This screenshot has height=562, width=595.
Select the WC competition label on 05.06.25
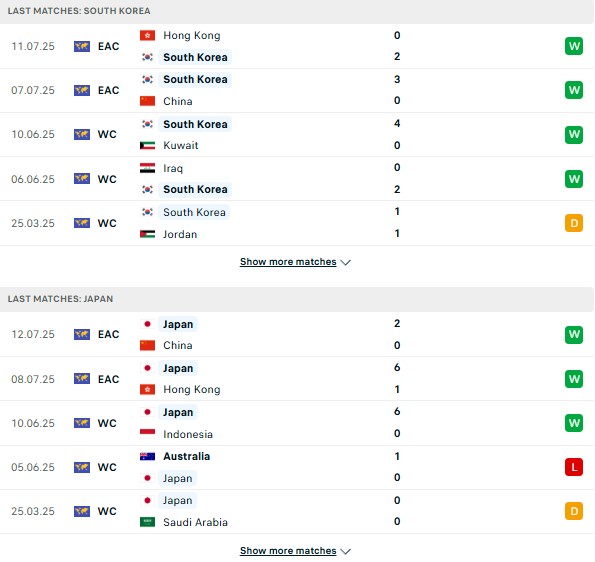(x=107, y=467)
